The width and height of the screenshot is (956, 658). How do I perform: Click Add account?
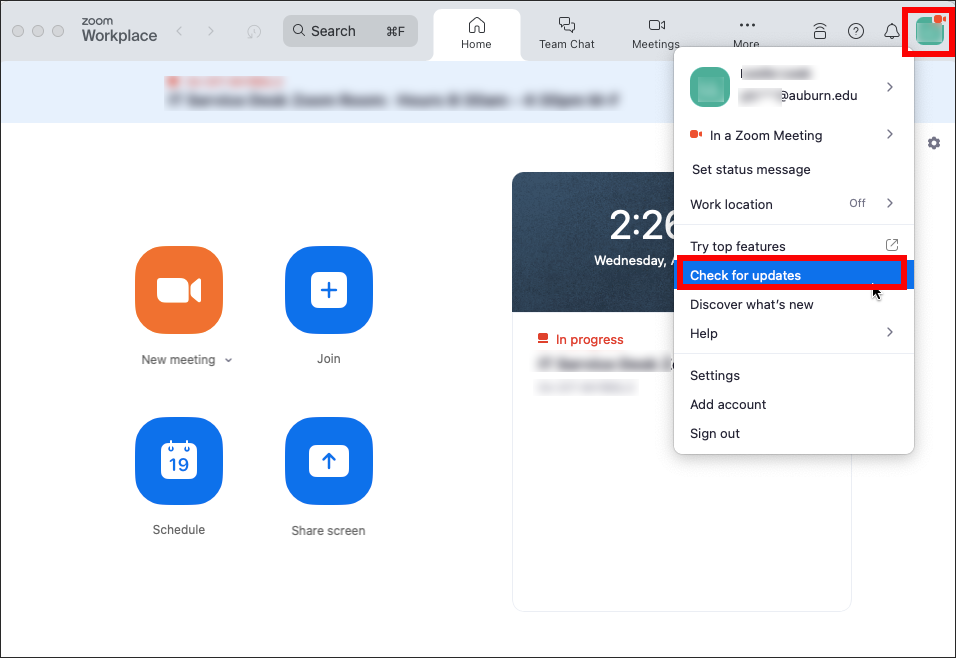[x=728, y=404]
